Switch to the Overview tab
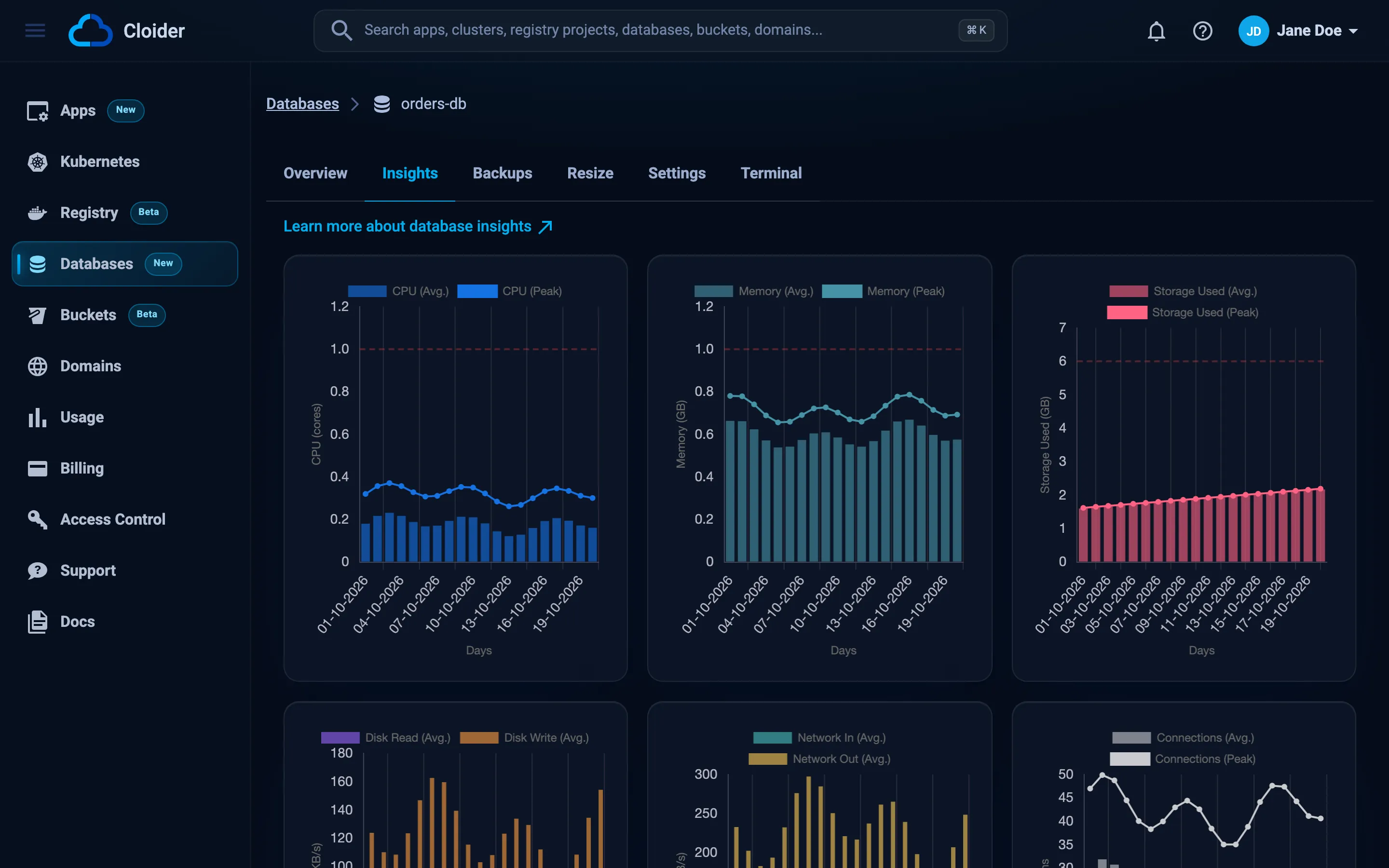The width and height of the screenshot is (1389, 868). click(315, 174)
